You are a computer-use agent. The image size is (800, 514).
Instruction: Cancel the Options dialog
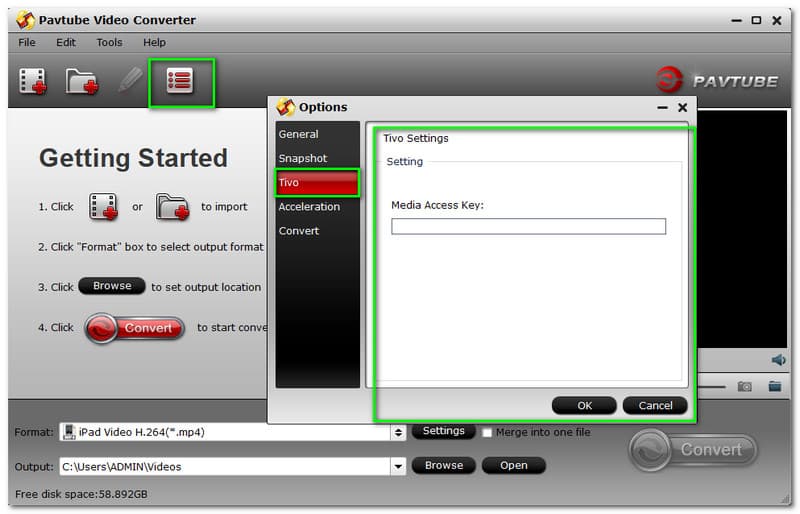655,406
